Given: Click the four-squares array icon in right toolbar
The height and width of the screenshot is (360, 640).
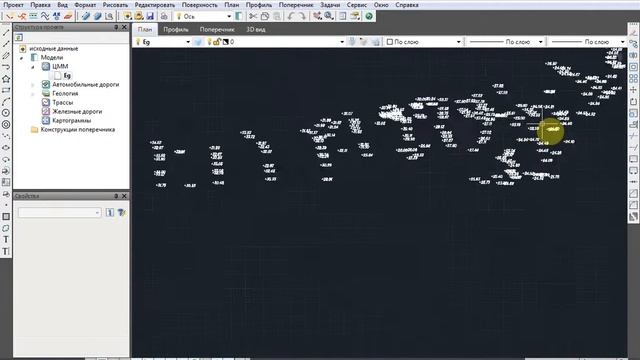Looking at the screenshot, I should (633, 78).
